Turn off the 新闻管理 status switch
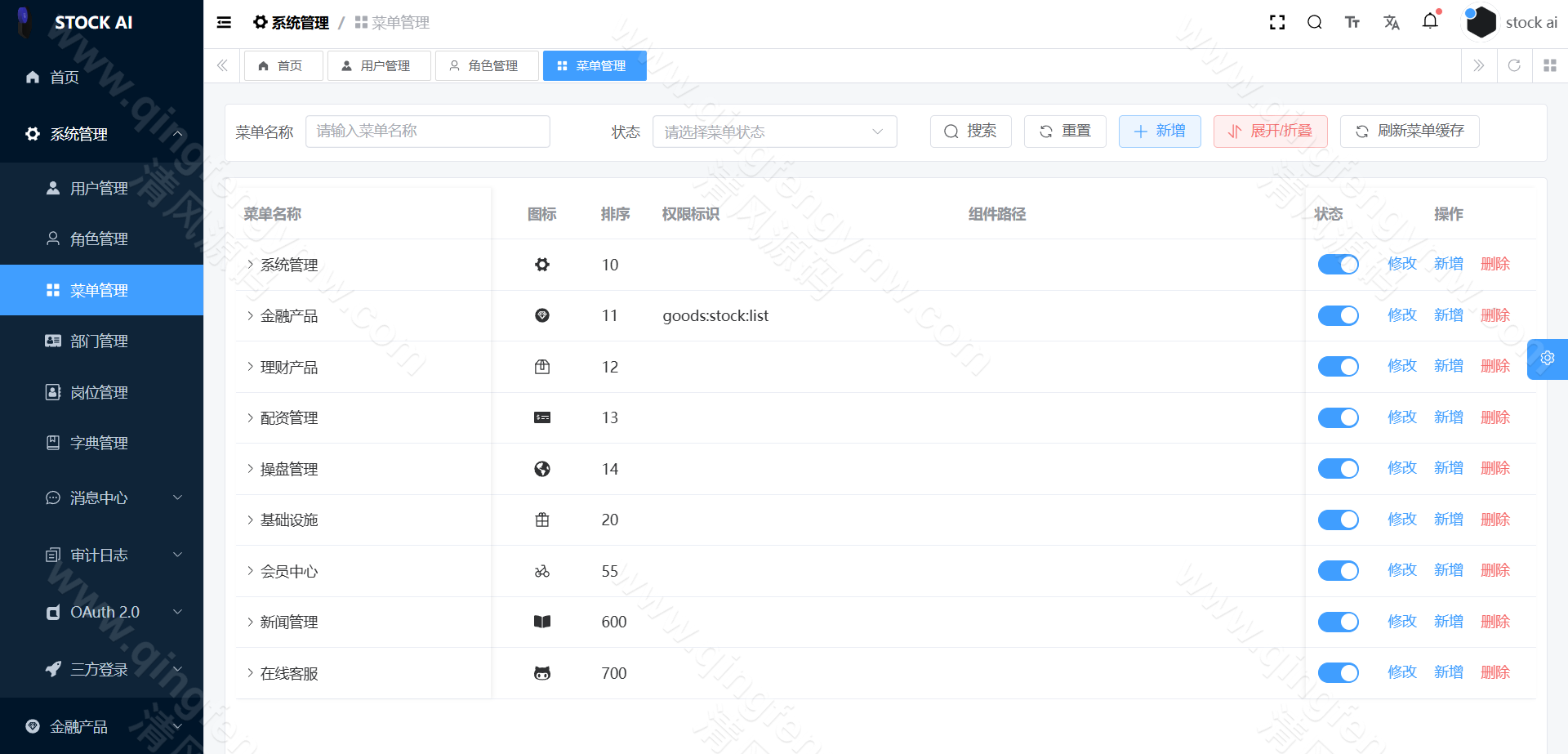The height and width of the screenshot is (754, 1568). click(x=1338, y=622)
